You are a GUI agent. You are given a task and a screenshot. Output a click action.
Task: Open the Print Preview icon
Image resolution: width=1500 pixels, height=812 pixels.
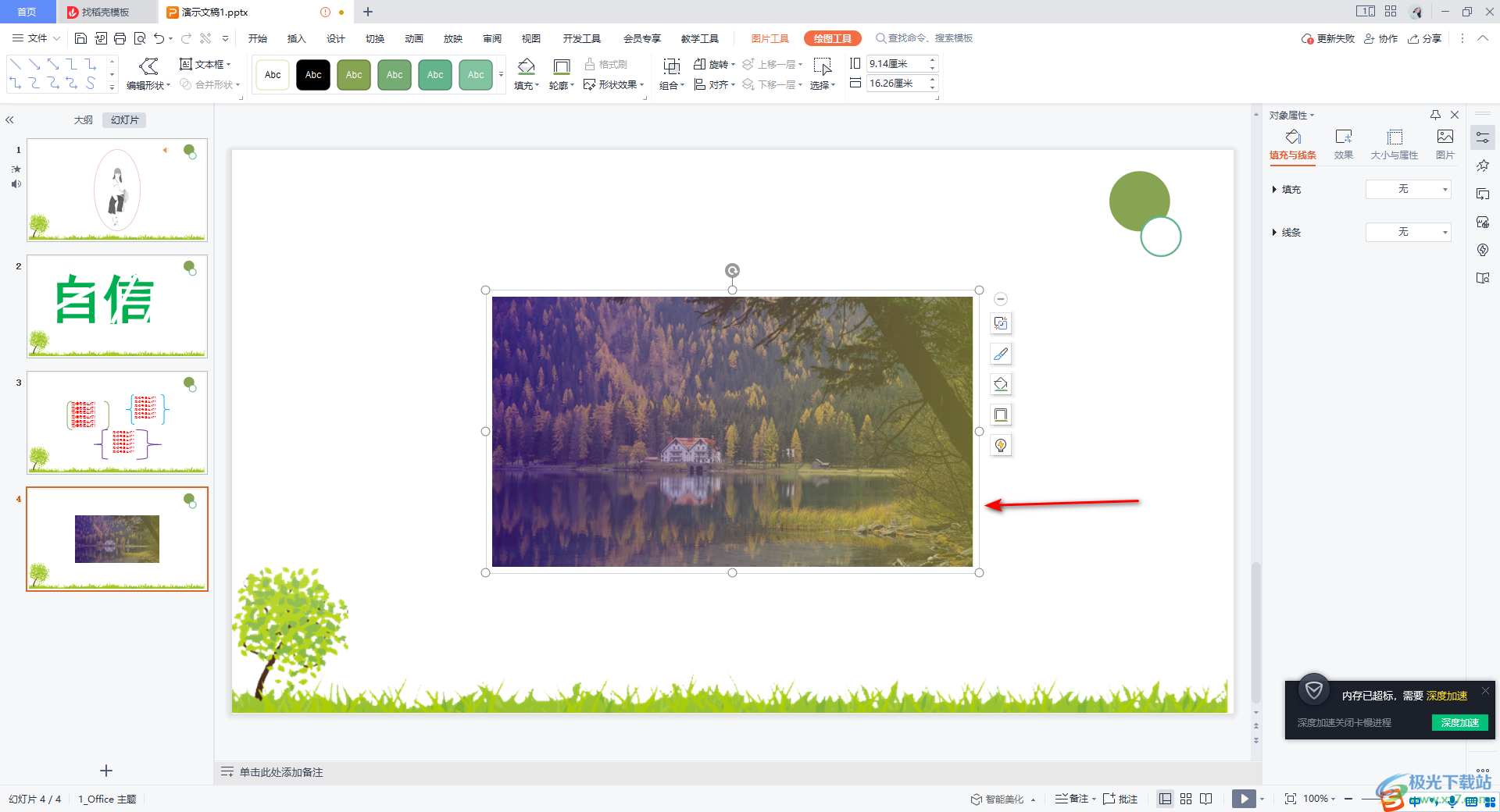[140, 38]
